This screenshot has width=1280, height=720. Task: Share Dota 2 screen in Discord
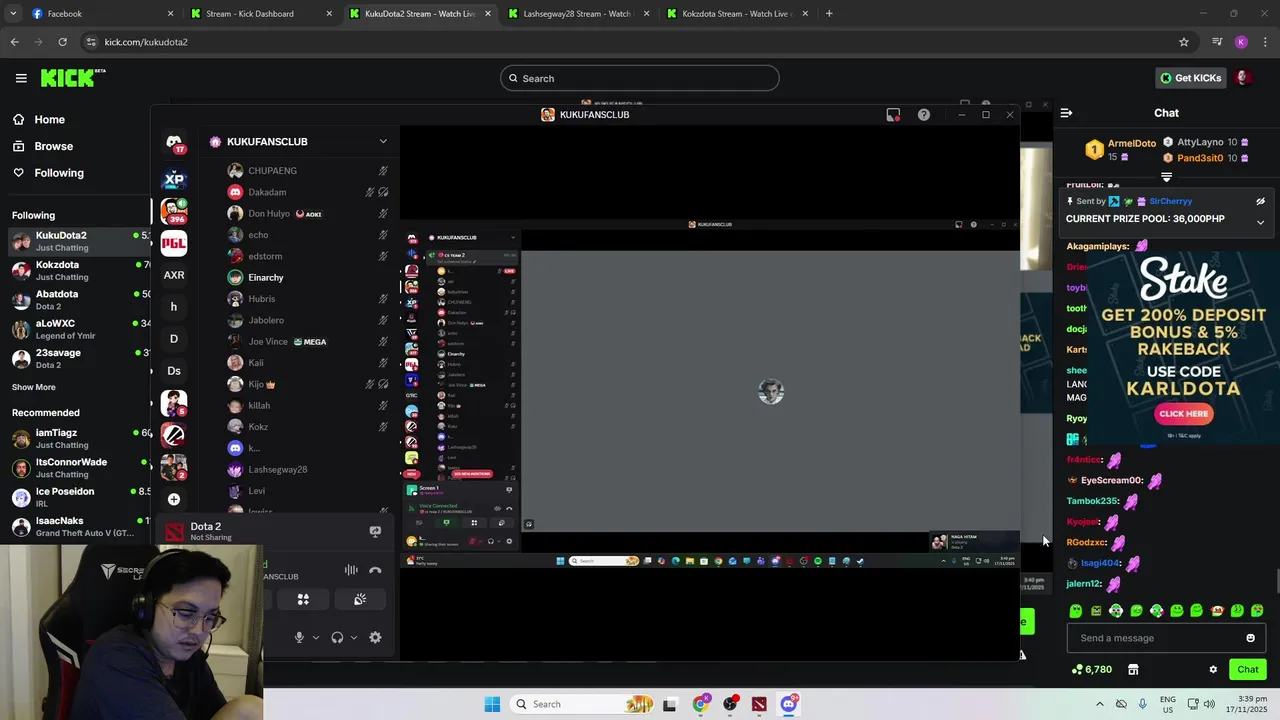pos(375,532)
